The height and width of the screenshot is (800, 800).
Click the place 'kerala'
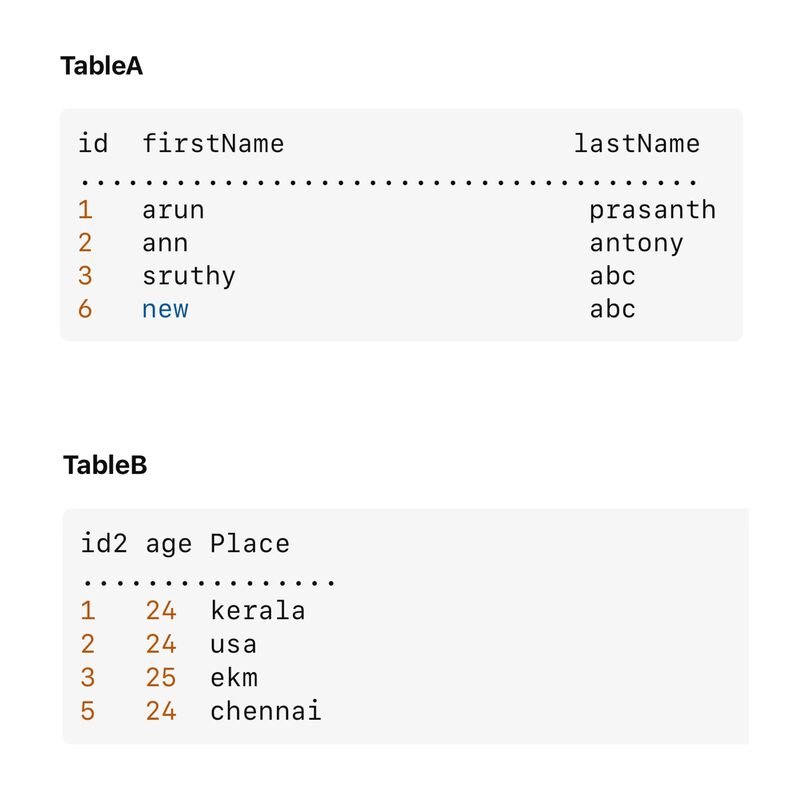coord(258,611)
